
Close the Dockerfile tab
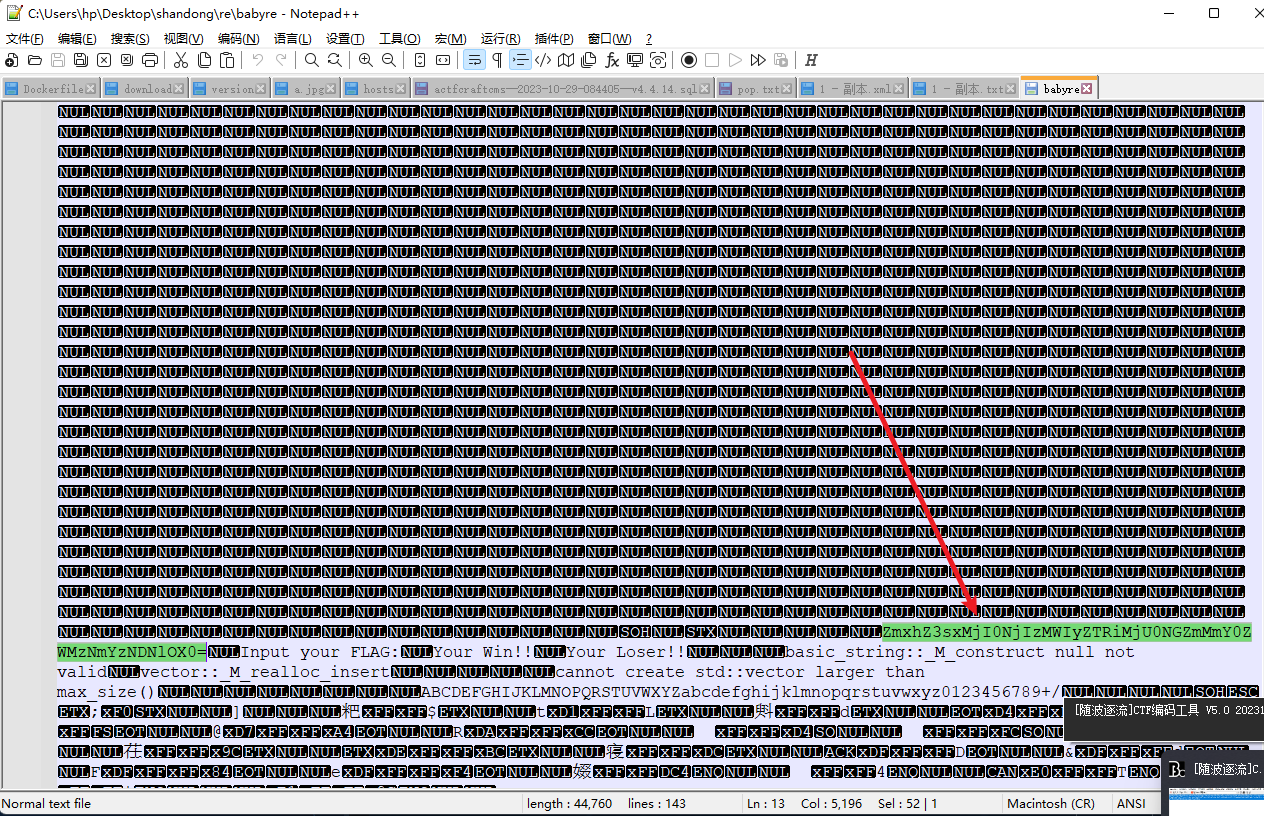point(92,89)
